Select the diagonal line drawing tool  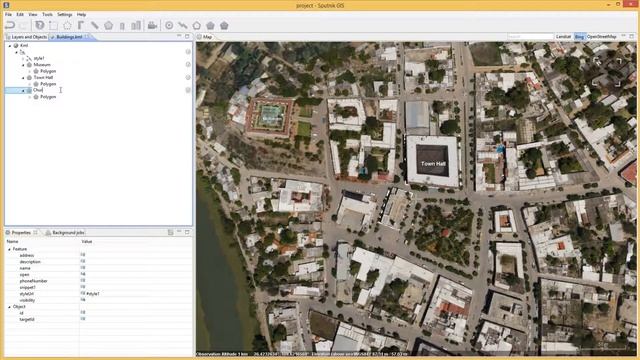pyautogui.click(x=95, y=25)
